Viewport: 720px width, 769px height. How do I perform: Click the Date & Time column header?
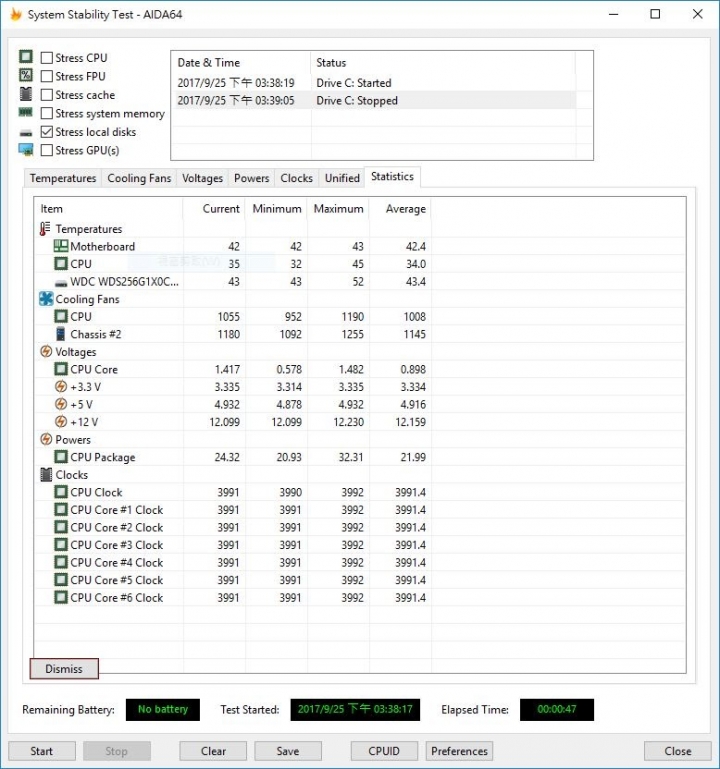pos(241,62)
